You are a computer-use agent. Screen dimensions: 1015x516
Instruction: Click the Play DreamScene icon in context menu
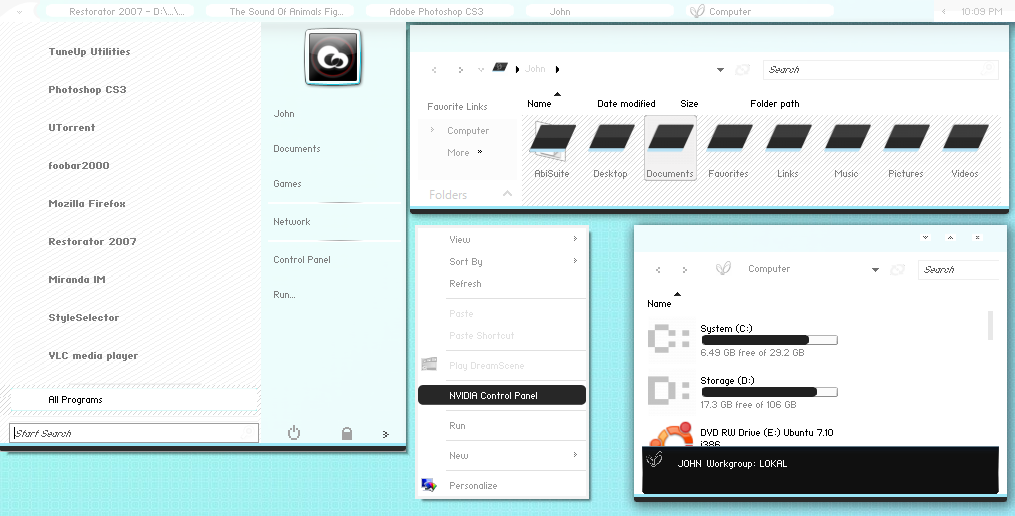(429, 365)
